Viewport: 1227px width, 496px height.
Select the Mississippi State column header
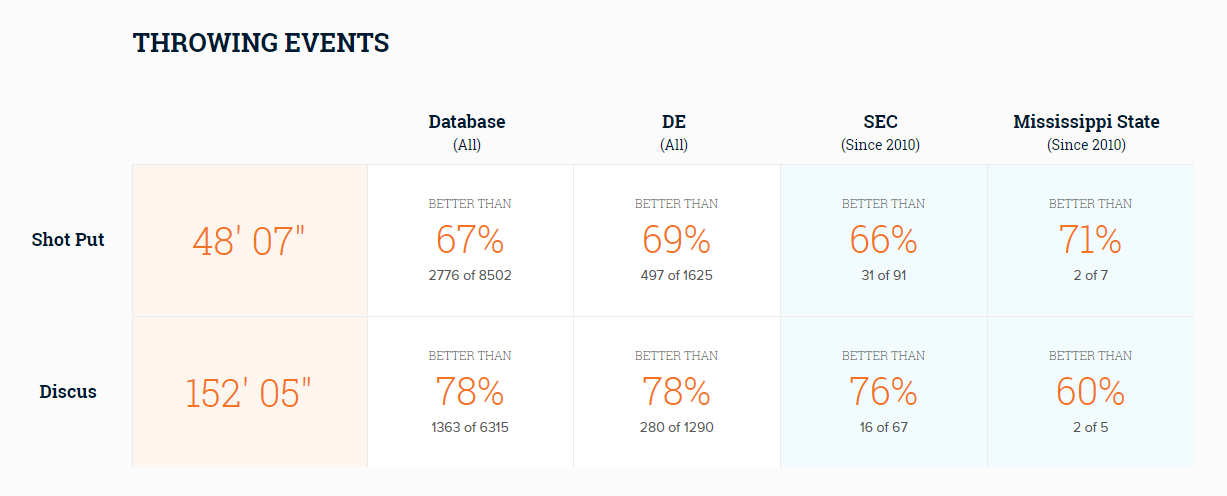click(x=1086, y=132)
